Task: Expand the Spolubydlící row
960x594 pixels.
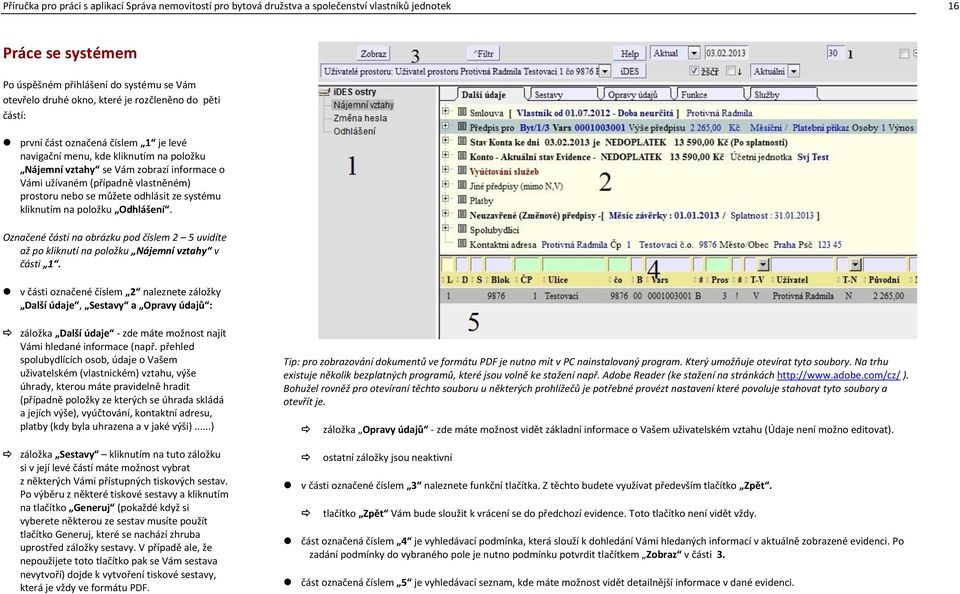Action: (446, 228)
